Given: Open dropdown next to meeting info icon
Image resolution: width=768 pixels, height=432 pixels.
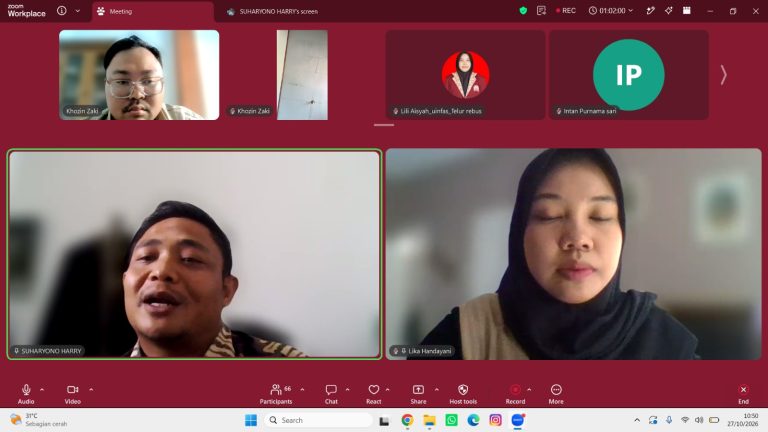Looking at the screenshot, I should click(77, 11).
